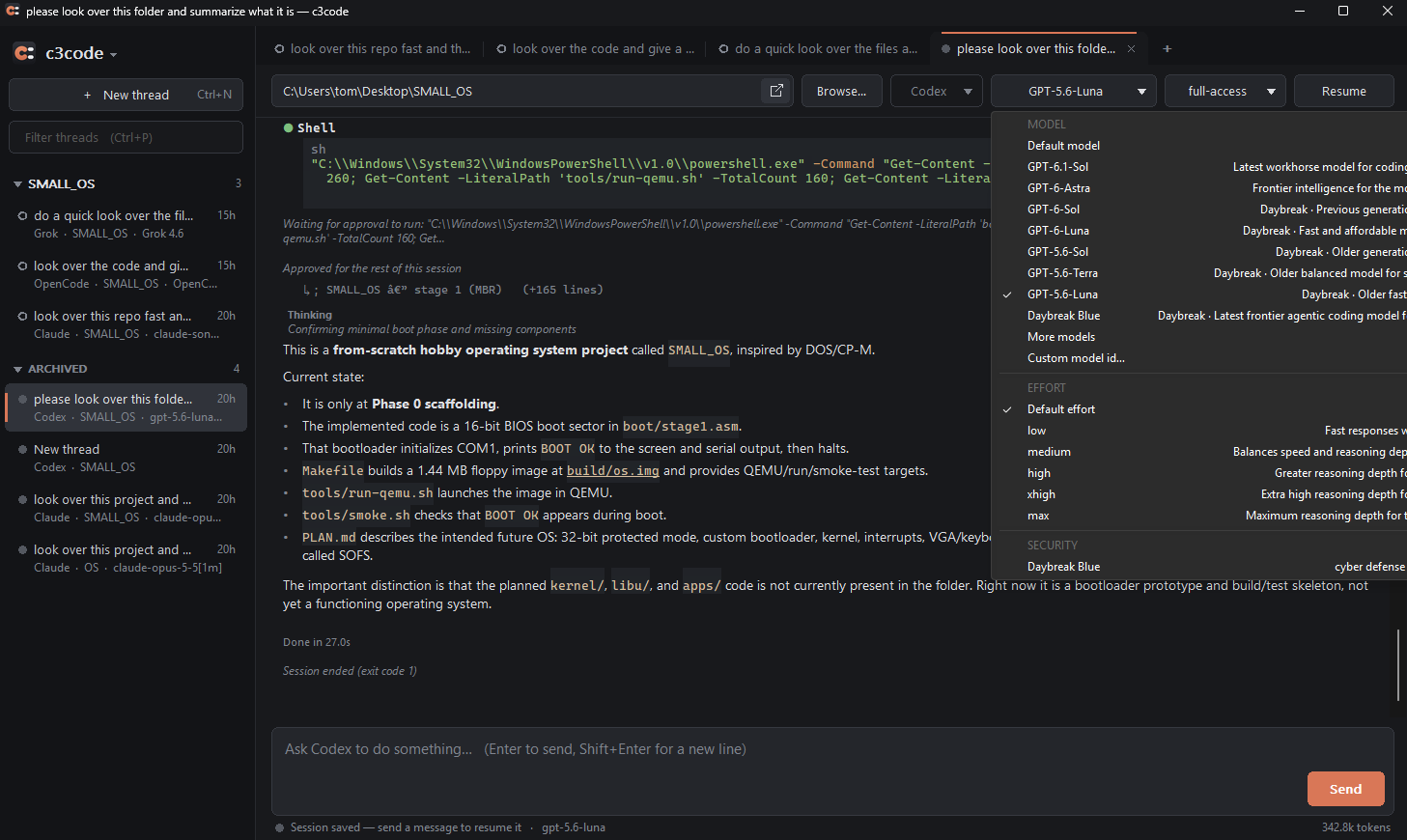Switch to 'do a quick look over the files a...' tab
This screenshot has width=1407, height=840.
click(817, 48)
